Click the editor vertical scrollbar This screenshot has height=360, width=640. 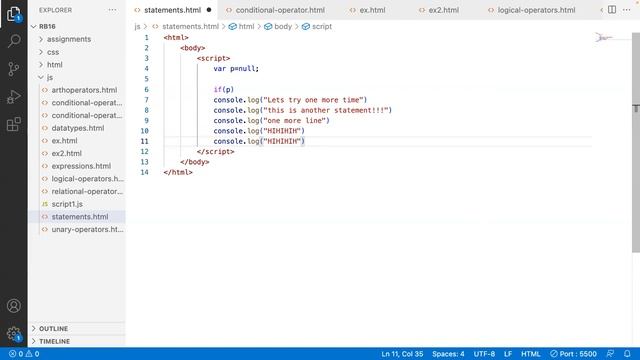[x=636, y=143]
